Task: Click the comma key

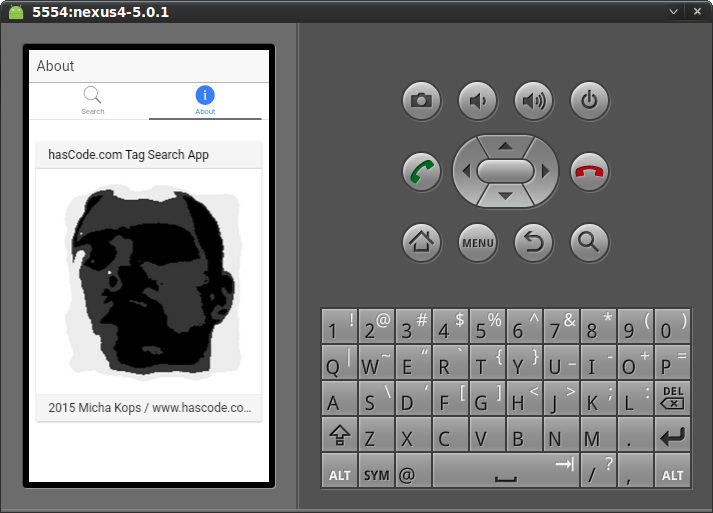Action: tap(636, 470)
